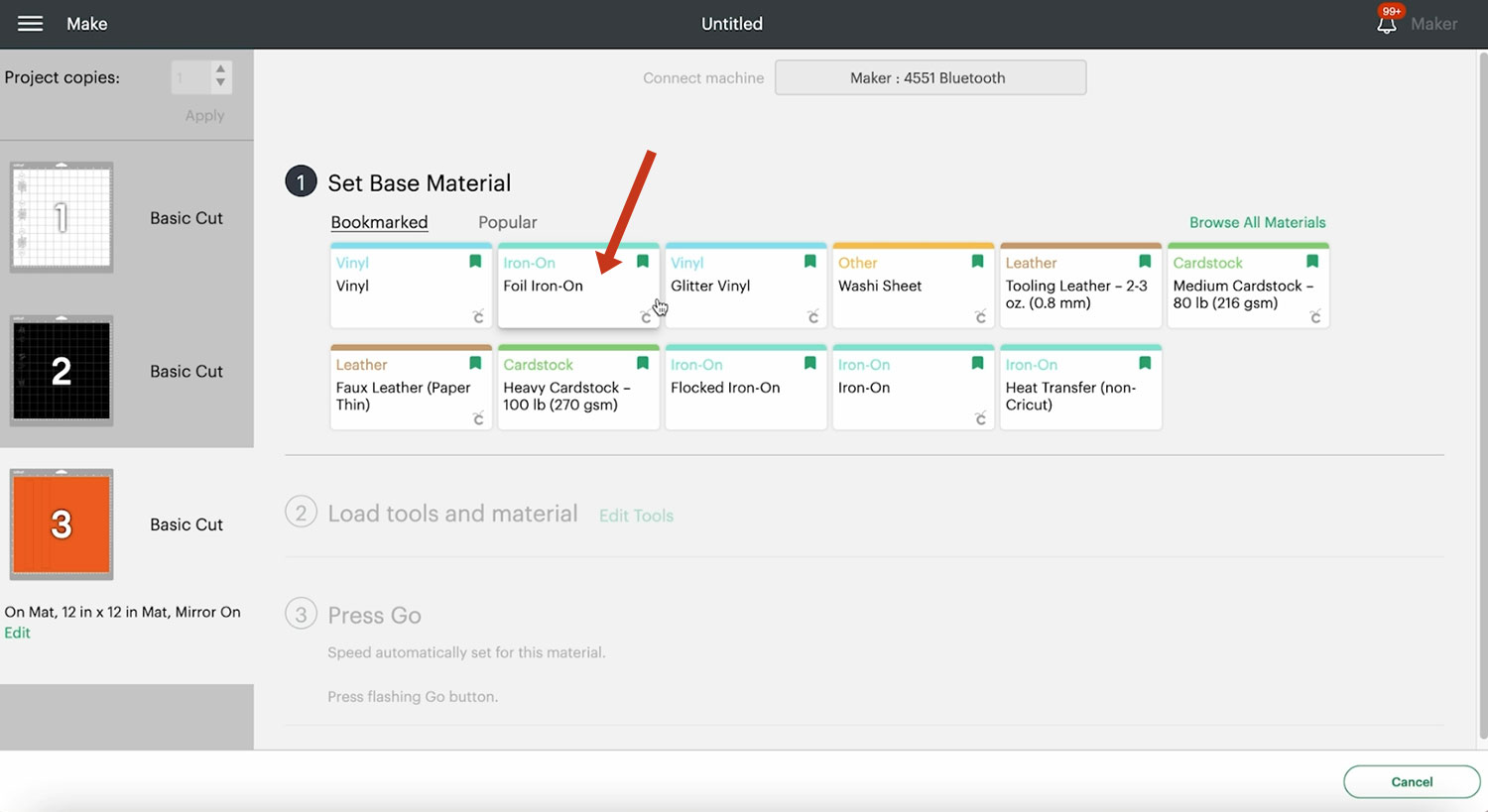Select the Bookmarked tab
The height and width of the screenshot is (812, 1488).
[379, 222]
